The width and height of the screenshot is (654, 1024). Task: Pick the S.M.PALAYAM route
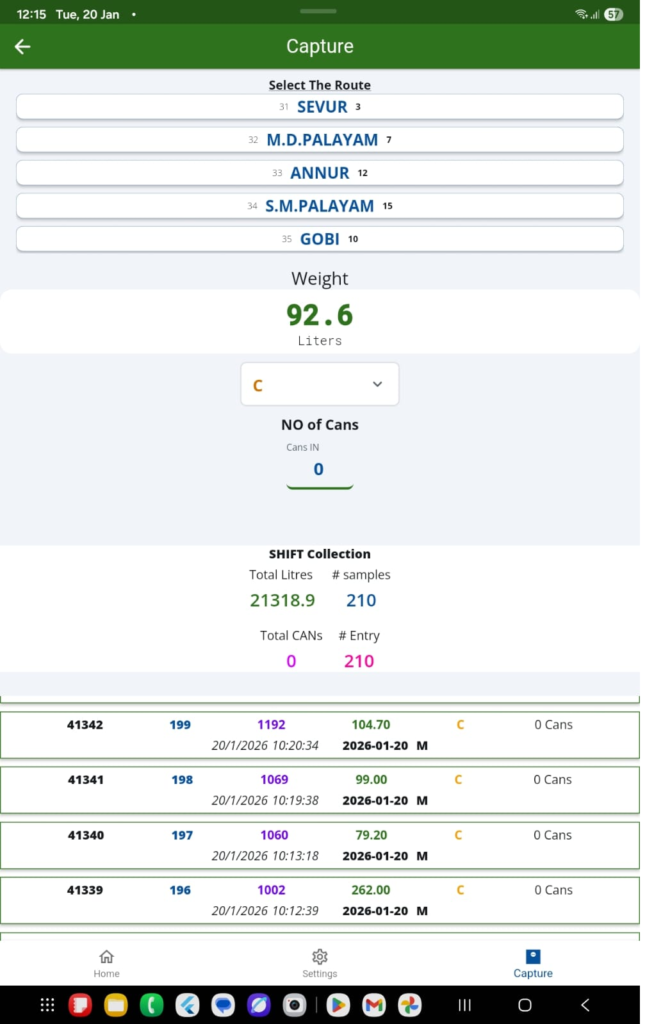click(320, 206)
